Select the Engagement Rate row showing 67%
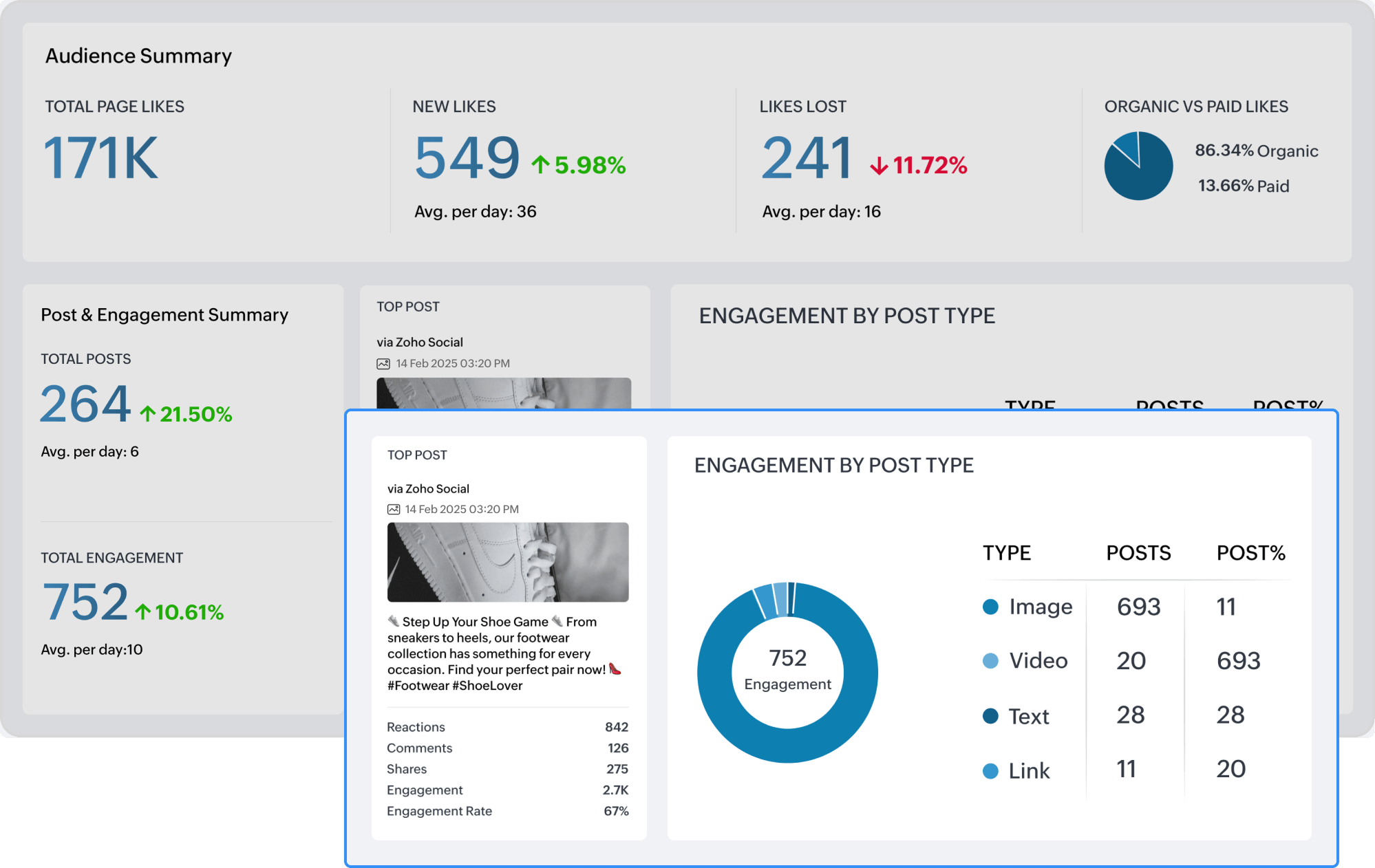This screenshot has height=868, width=1375. (507, 811)
